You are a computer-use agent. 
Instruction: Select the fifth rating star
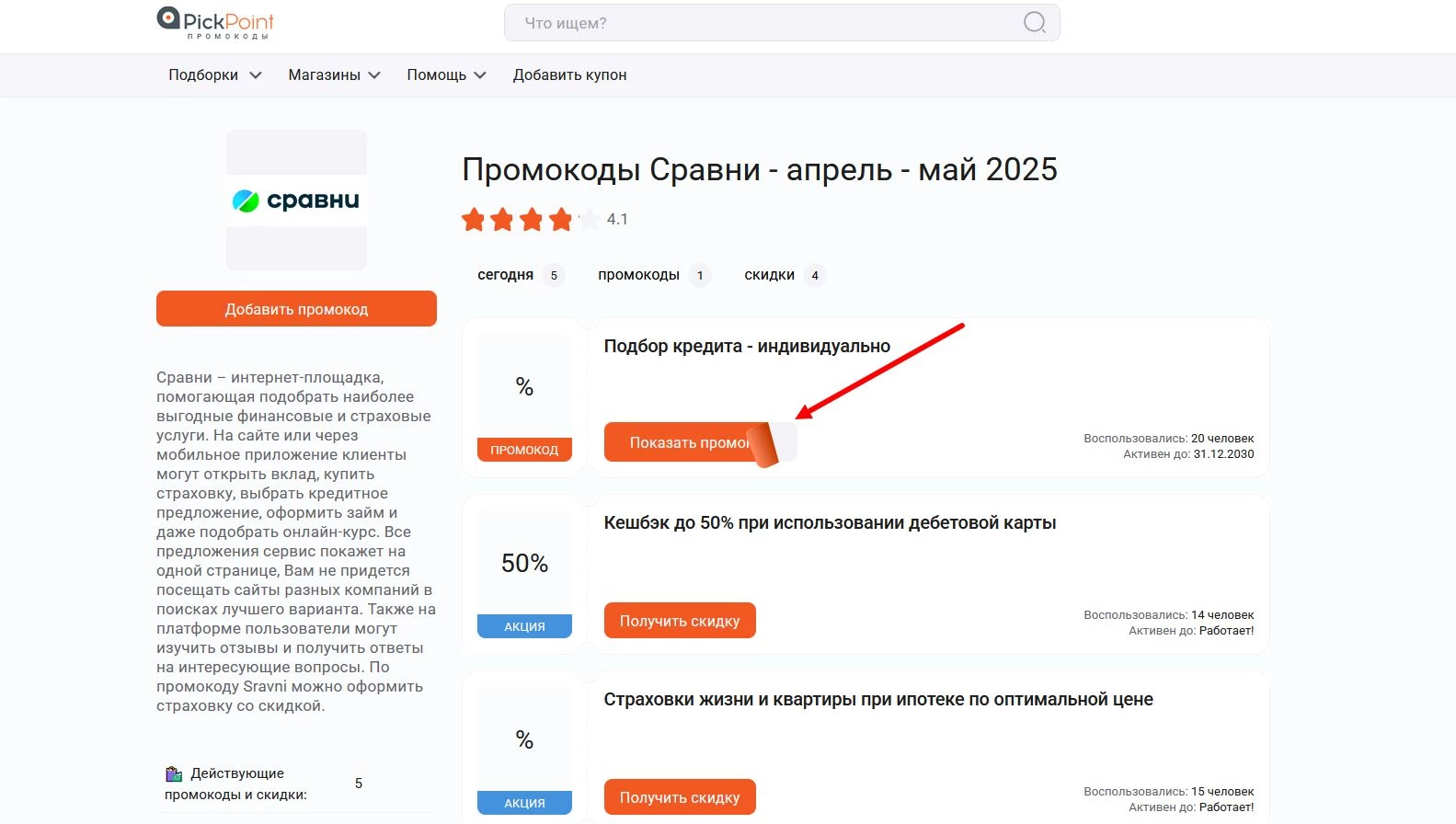pyautogui.click(x=590, y=220)
